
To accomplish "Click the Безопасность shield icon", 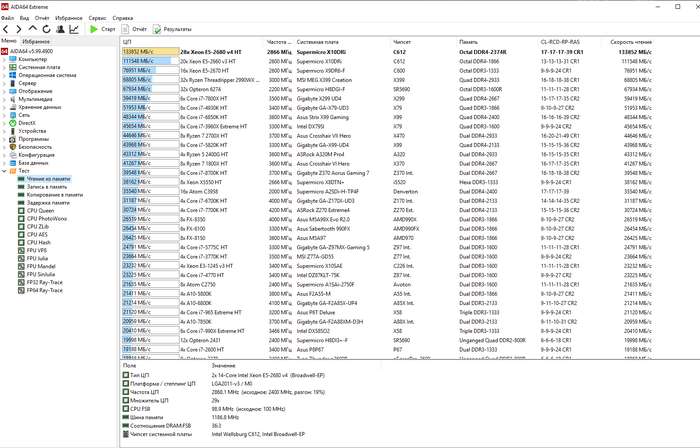I will (x=12, y=147).
